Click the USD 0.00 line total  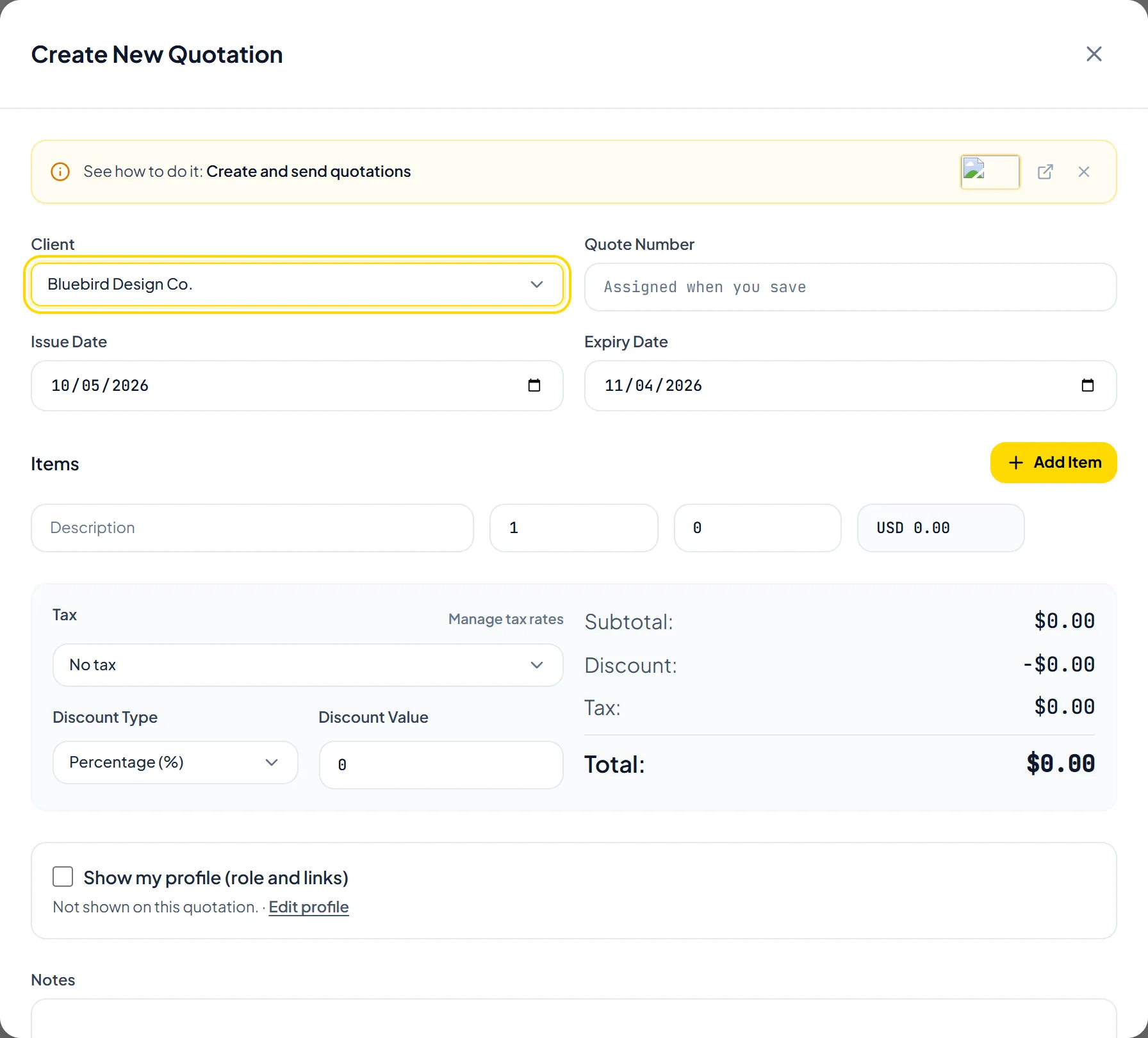[941, 528]
